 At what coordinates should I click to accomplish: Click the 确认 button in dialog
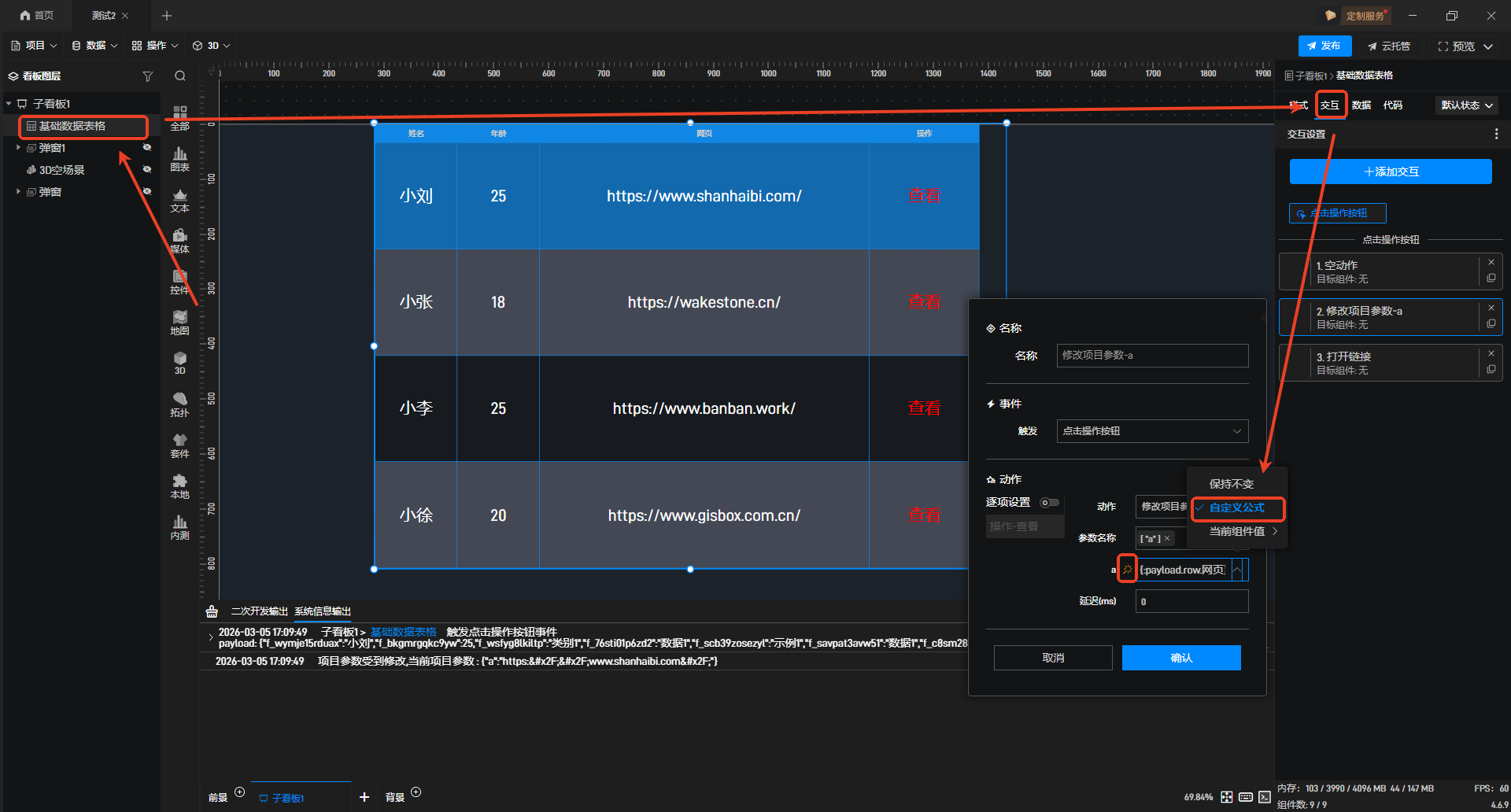(1180, 658)
